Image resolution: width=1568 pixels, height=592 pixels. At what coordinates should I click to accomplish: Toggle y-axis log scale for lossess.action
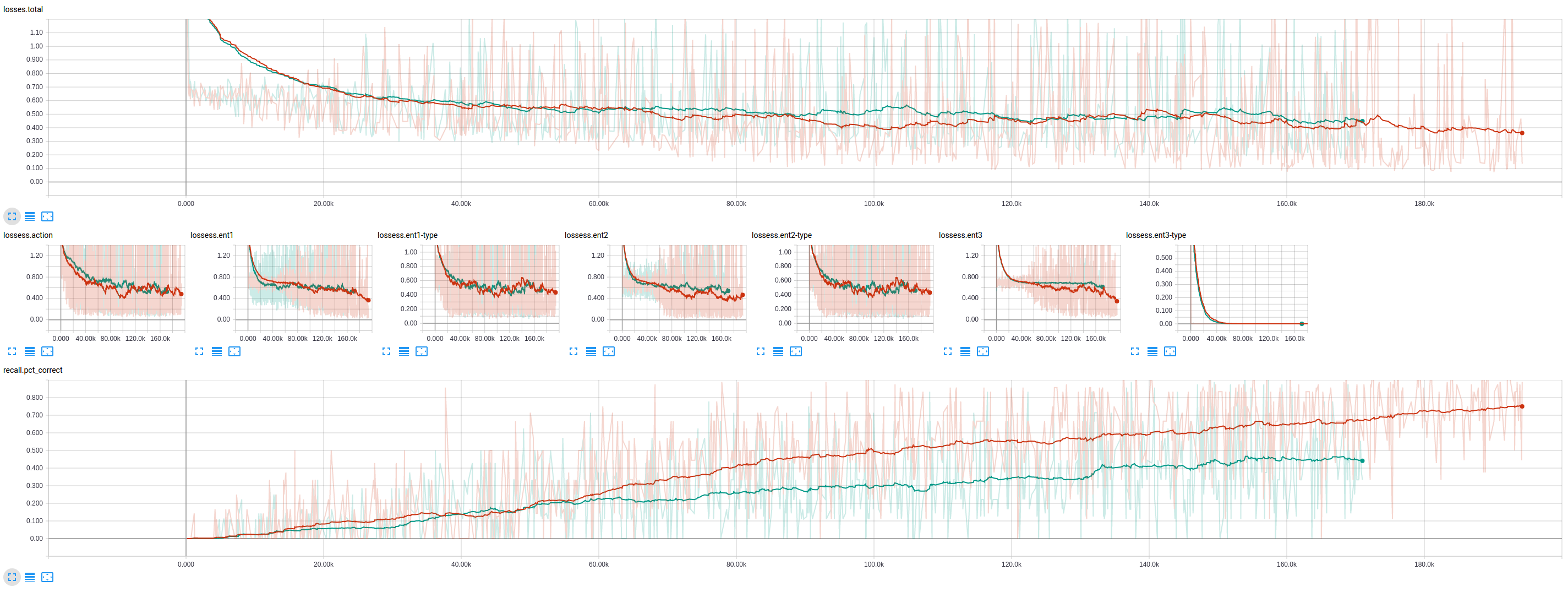point(30,351)
